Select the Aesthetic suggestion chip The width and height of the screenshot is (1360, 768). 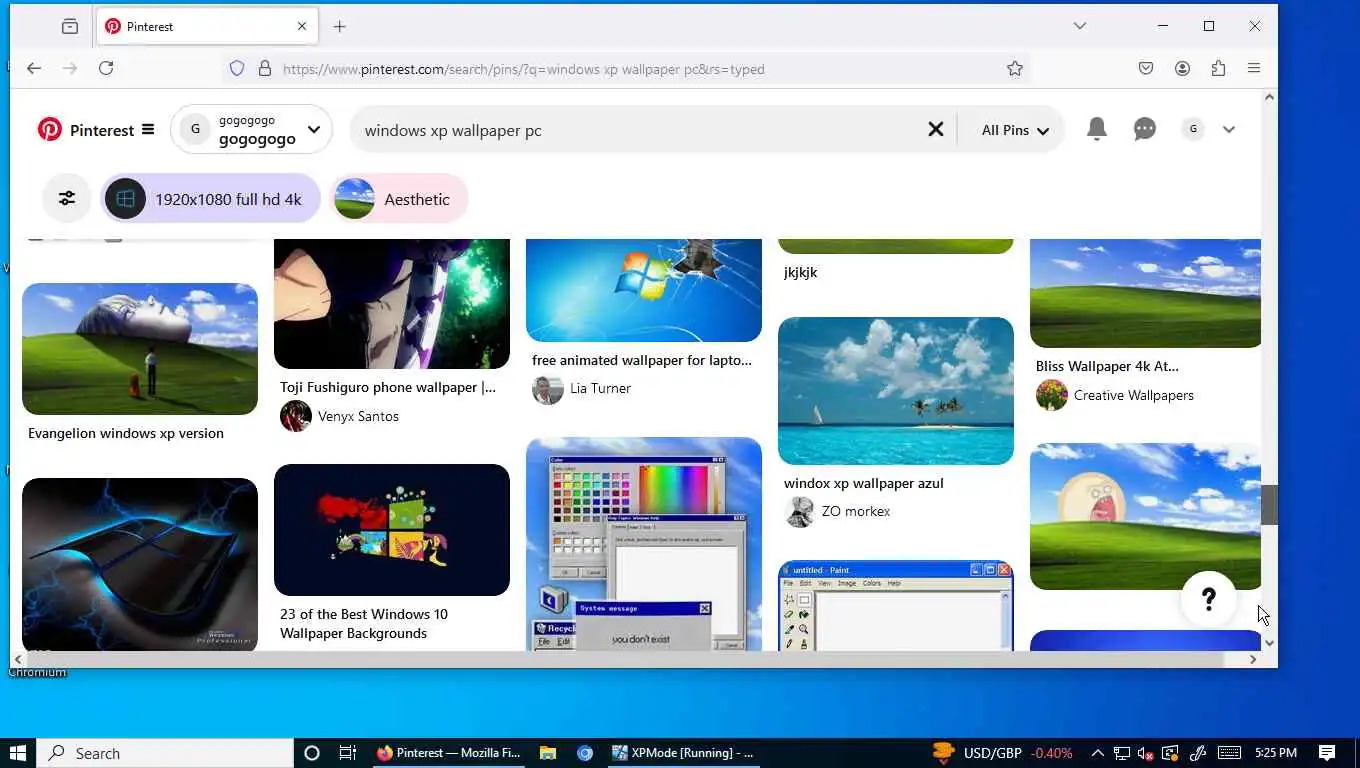click(x=399, y=199)
